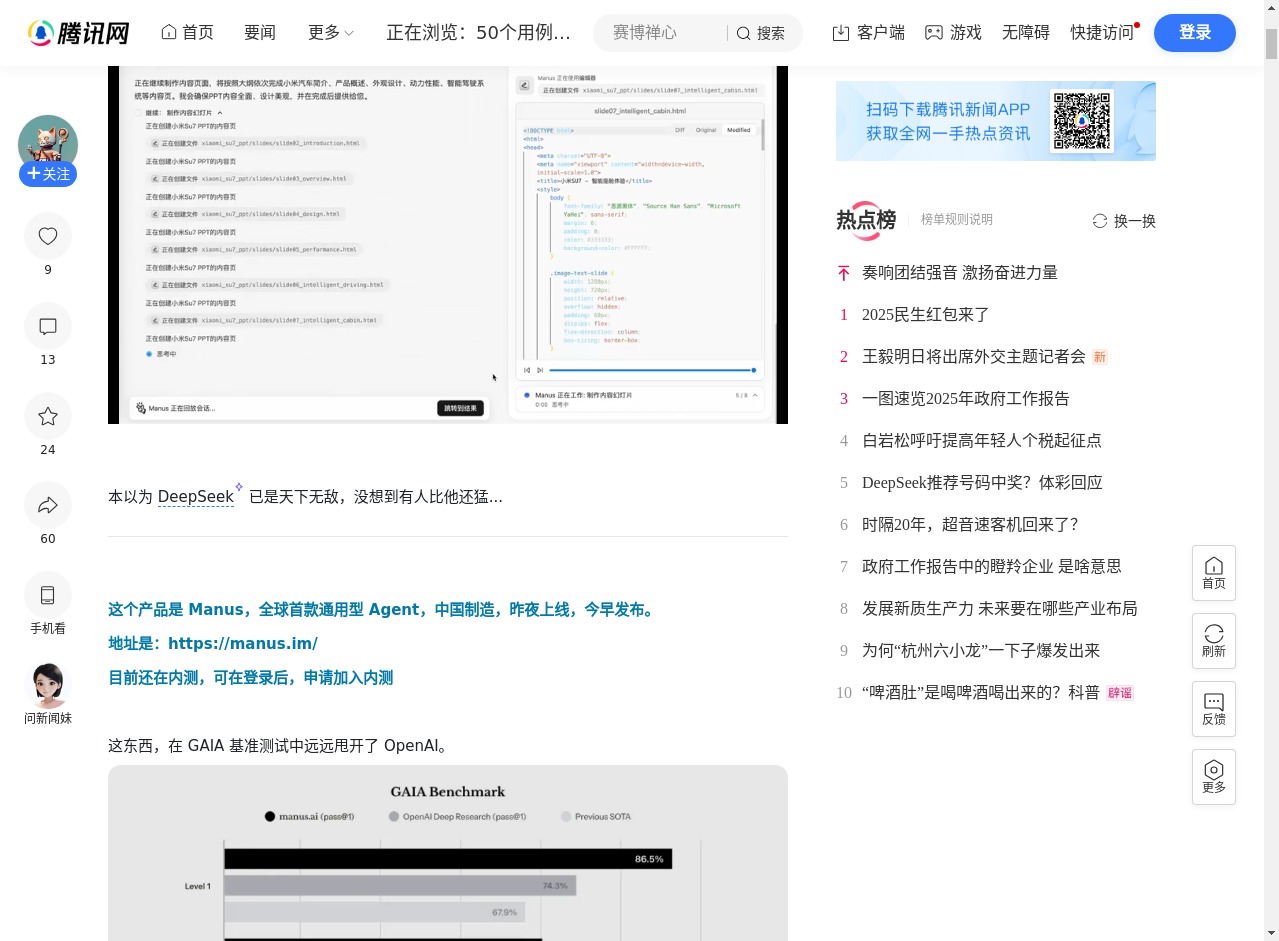The height and width of the screenshot is (941, 1279).
Task: Visit the manus.im link
Action: 243,643
